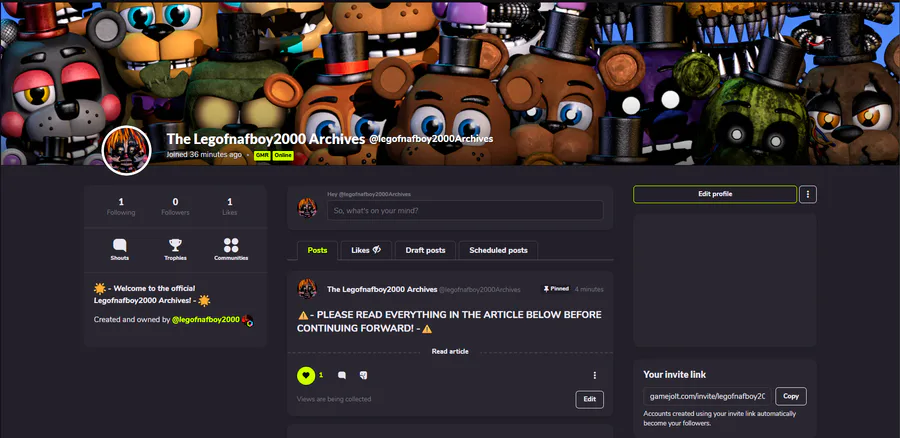Click the Edit profile button

pos(715,194)
